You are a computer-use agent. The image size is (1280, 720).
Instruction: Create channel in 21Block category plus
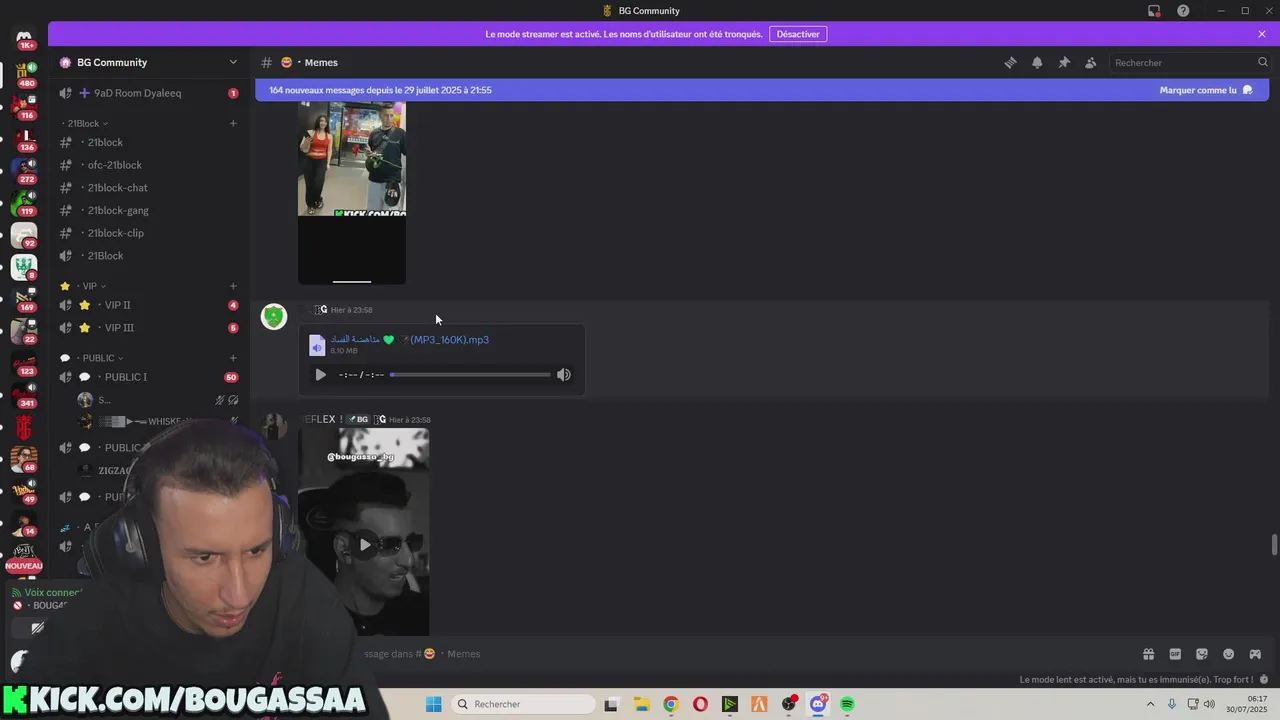point(233,124)
